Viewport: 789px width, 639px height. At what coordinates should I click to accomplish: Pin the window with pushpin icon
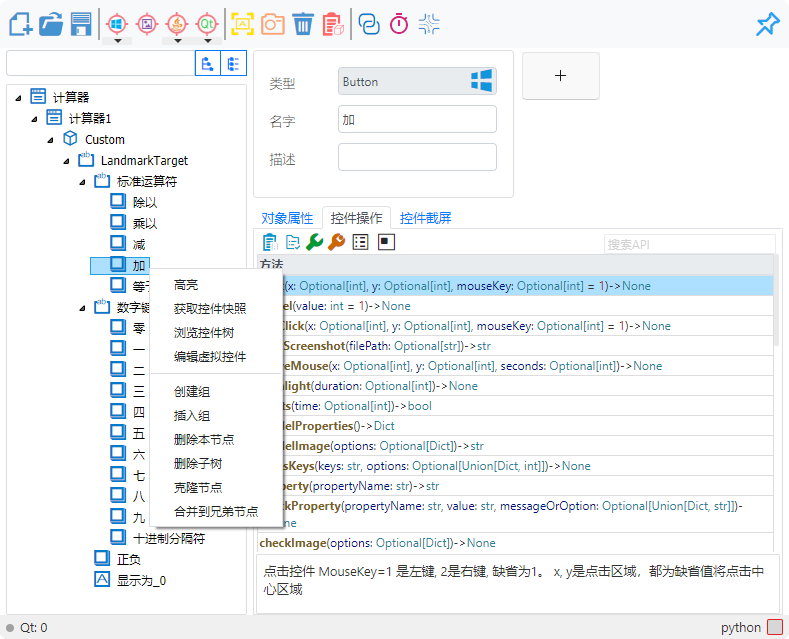click(x=766, y=25)
